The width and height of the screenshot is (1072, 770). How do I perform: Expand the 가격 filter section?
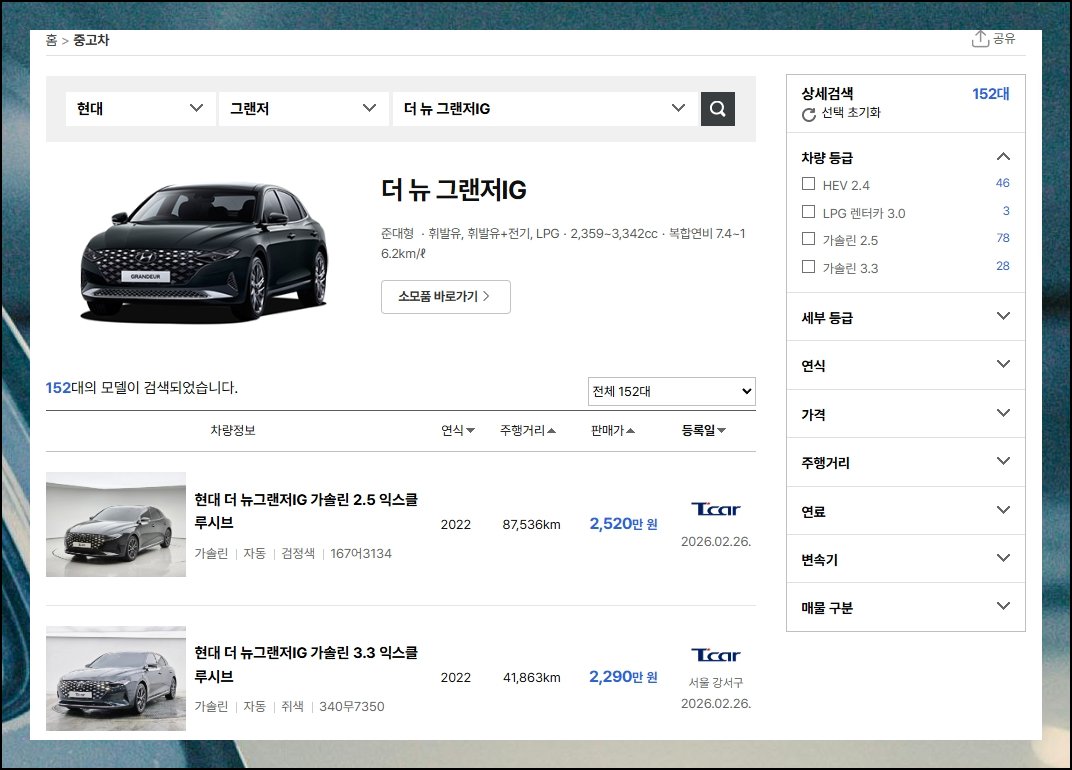905,414
